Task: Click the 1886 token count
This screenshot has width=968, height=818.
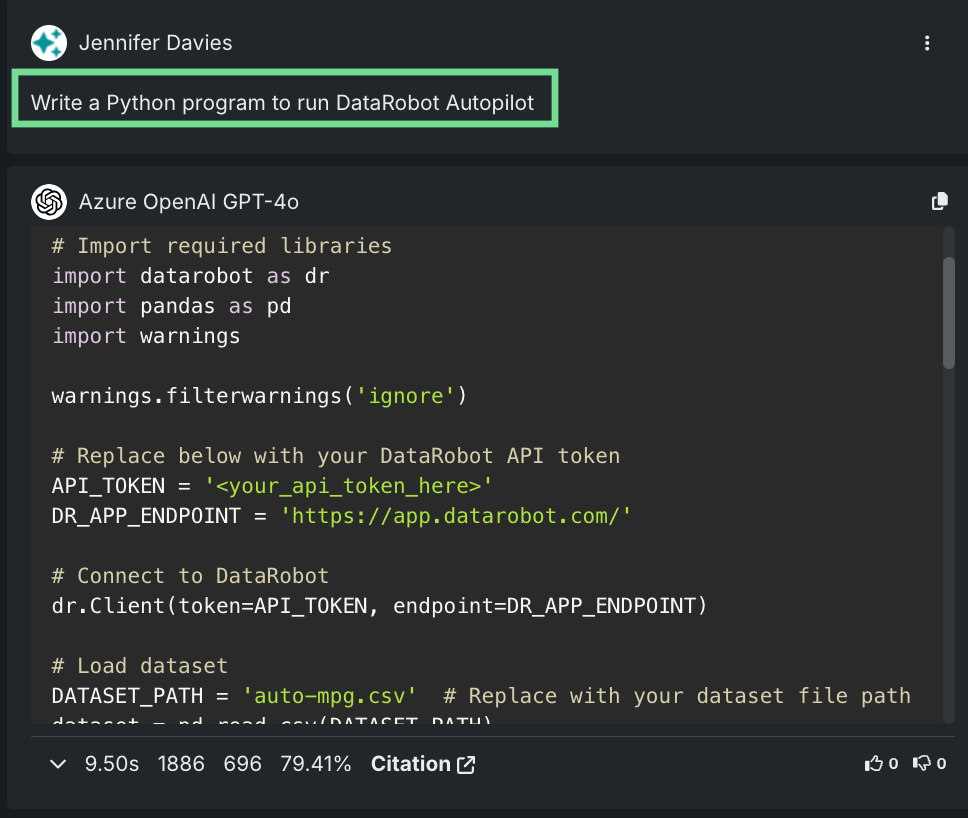Action: point(181,764)
